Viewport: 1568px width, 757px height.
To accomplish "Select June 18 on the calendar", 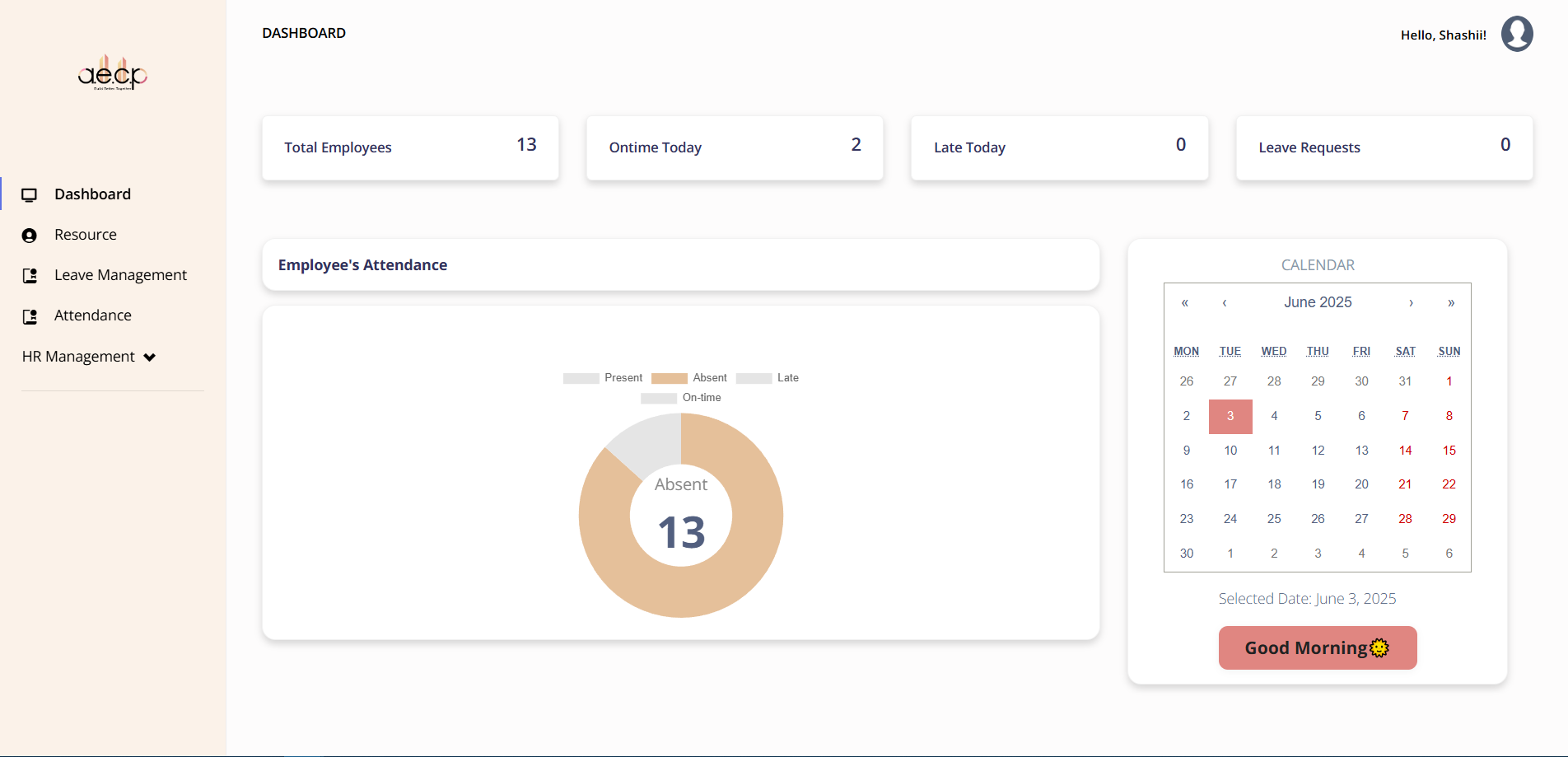I will (x=1274, y=484).
